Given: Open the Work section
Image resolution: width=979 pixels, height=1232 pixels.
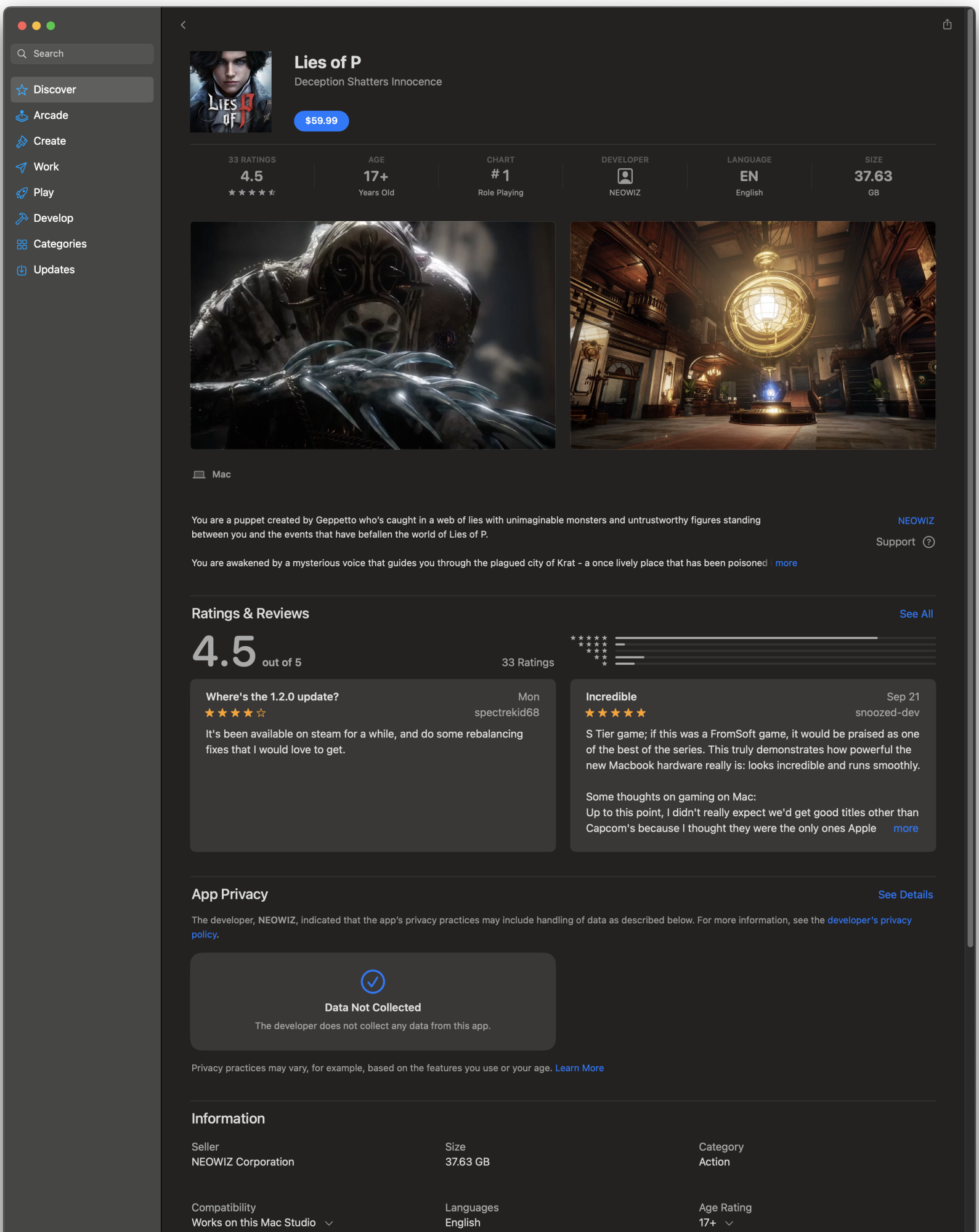Looking at the screenshot, I should click(82, 167).
